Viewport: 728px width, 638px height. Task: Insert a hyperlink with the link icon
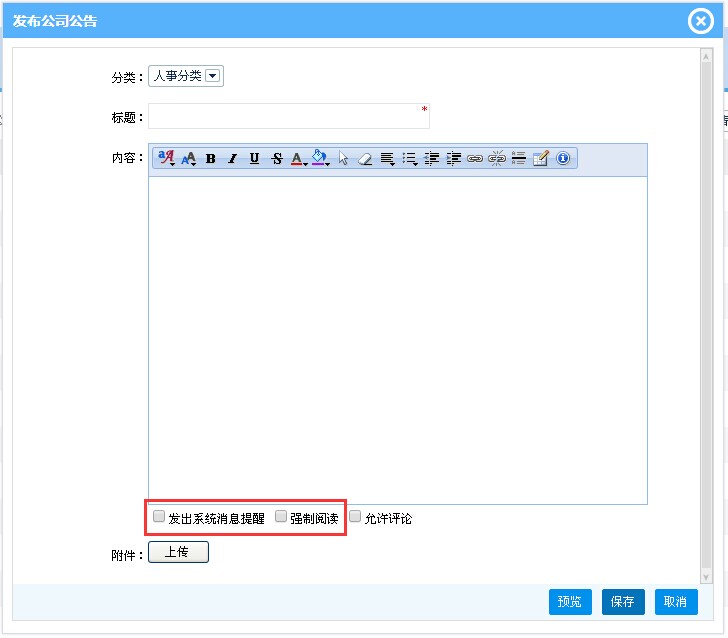click(474, 159)
